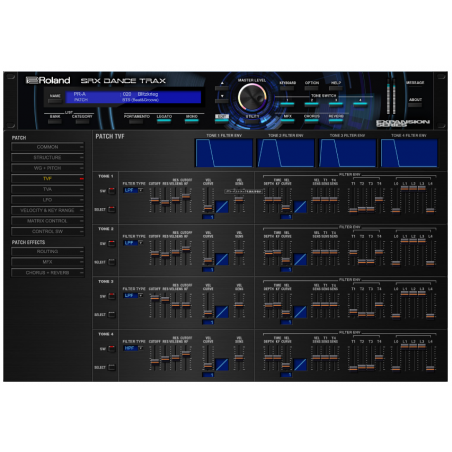
Task: Toggle Tone 3 SW switch
Action: click(112, 296)
